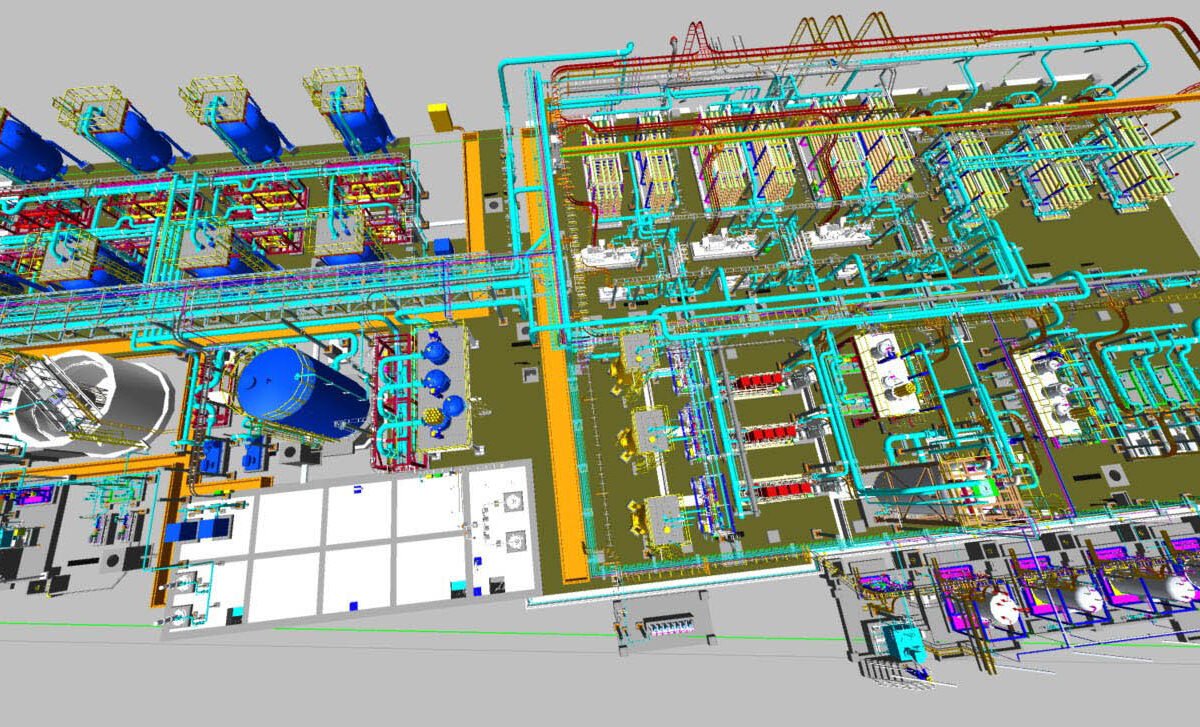Select the leftmost white horizontal drum, bottom right
This screenshot has width=1200, height=727.
coord(1002,606)
